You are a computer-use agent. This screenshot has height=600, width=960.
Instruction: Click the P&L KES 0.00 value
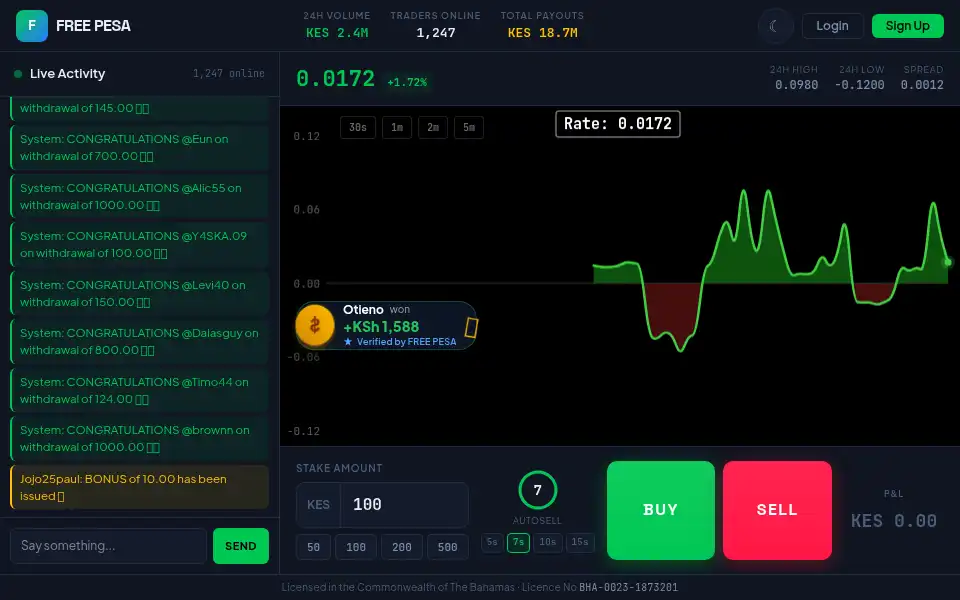(x=894, y=521)
